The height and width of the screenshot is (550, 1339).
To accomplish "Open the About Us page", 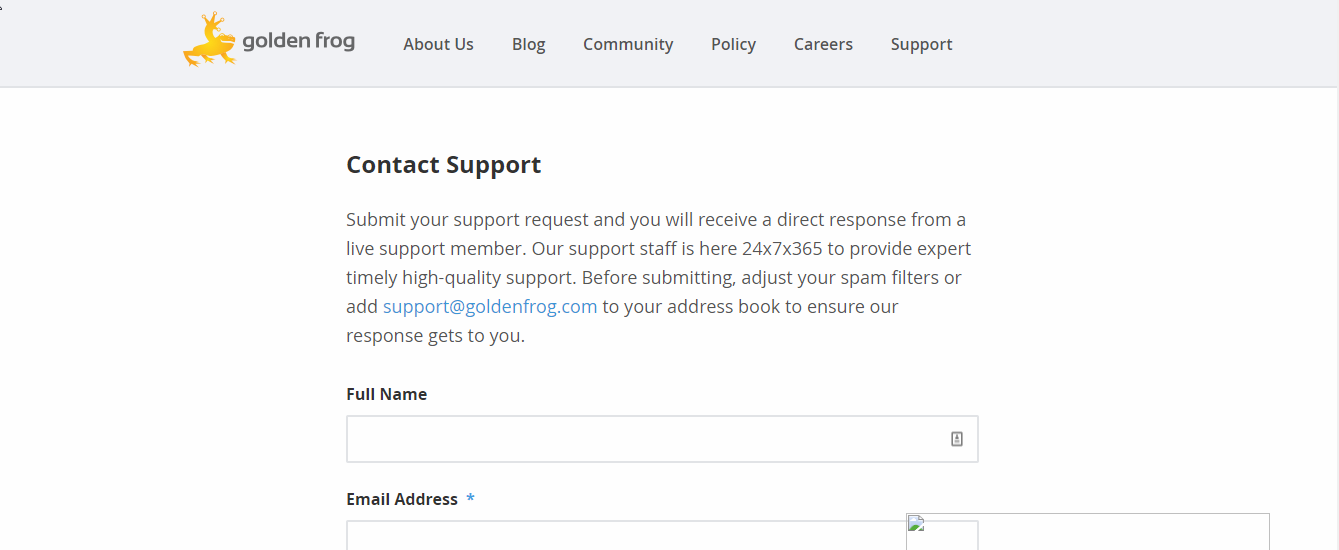I will click(x=438, y=44).
